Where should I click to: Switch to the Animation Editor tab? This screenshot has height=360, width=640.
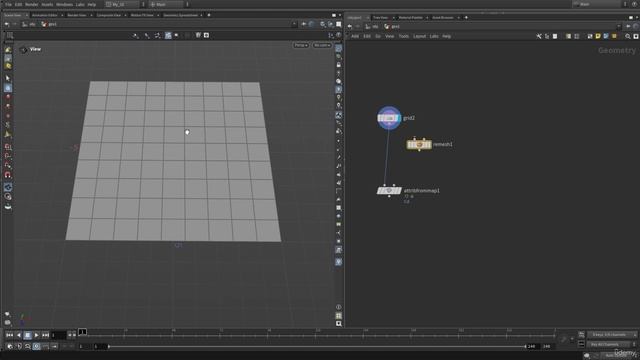tap(44, 15)
